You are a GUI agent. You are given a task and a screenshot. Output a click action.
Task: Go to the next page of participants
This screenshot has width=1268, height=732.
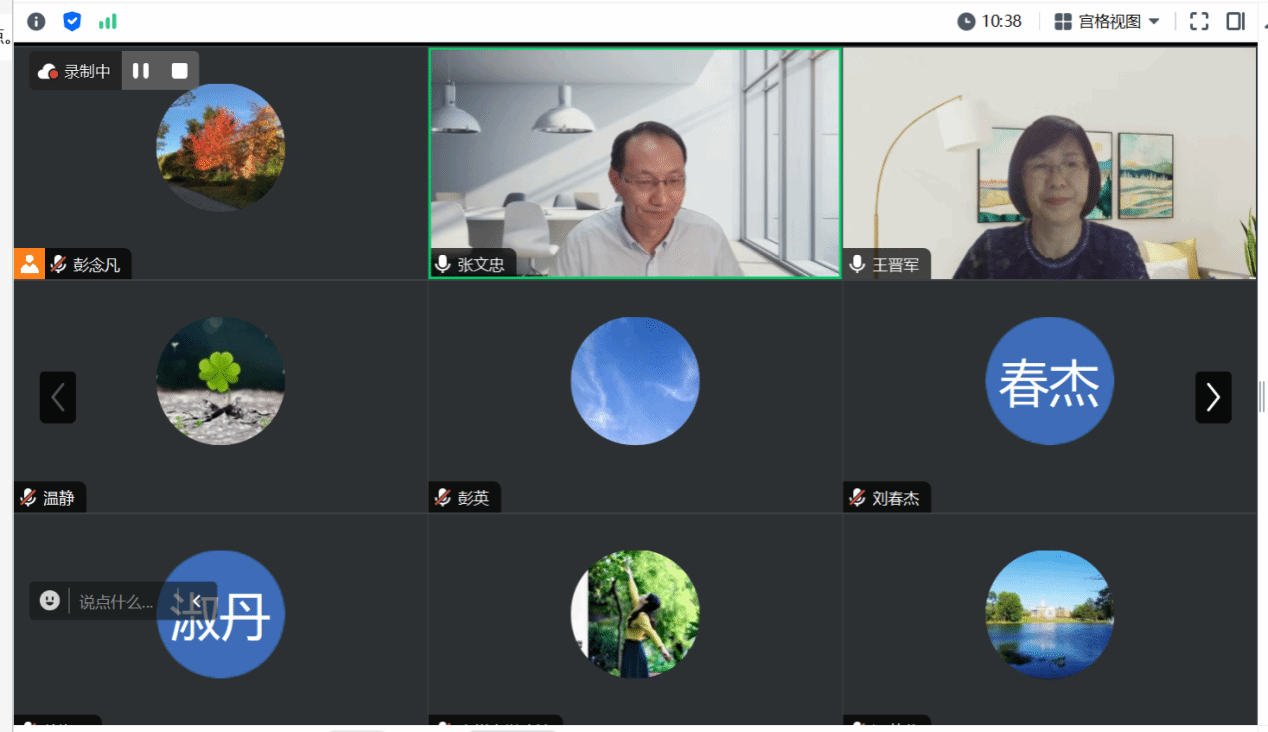[x=1213, y=397]
